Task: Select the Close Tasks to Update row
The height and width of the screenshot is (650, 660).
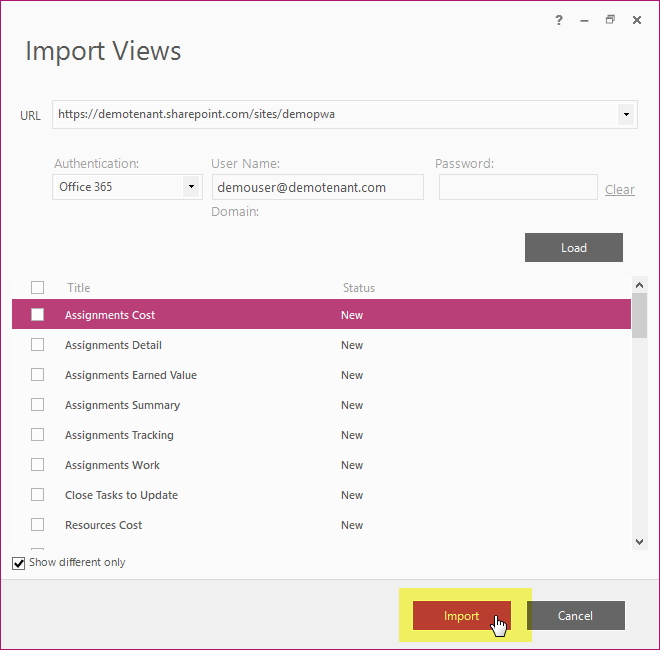Action: point(321,495)
